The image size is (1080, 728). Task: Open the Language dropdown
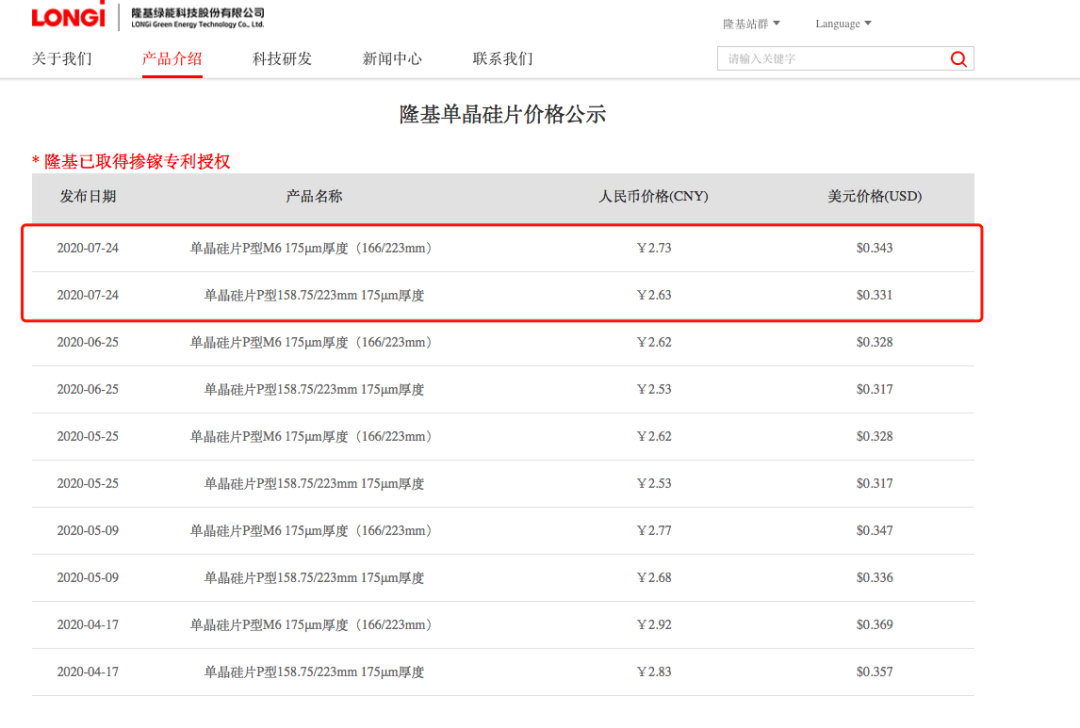[x=843, y=23]
